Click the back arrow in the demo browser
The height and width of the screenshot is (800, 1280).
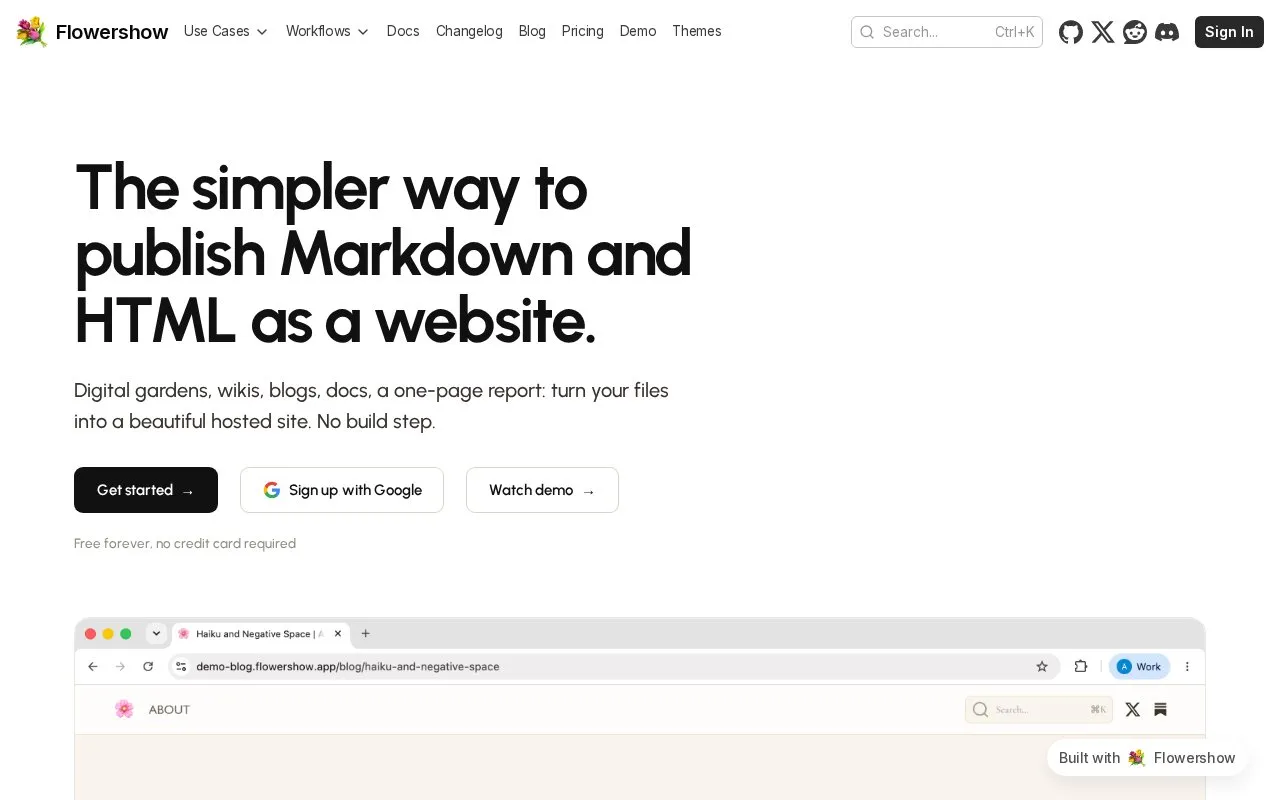tap(93, 666)
